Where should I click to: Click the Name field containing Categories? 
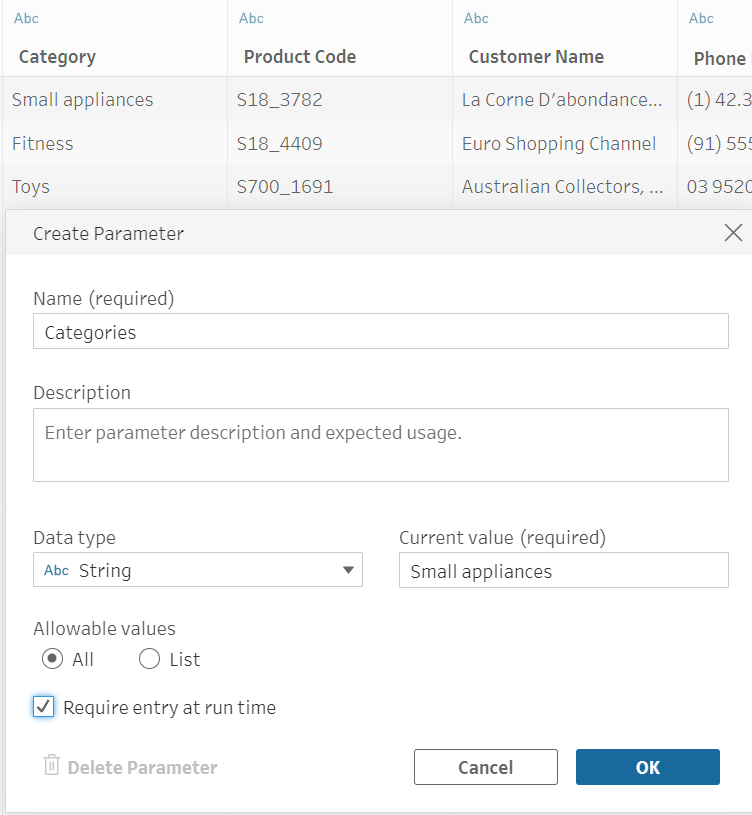point(380,332)
